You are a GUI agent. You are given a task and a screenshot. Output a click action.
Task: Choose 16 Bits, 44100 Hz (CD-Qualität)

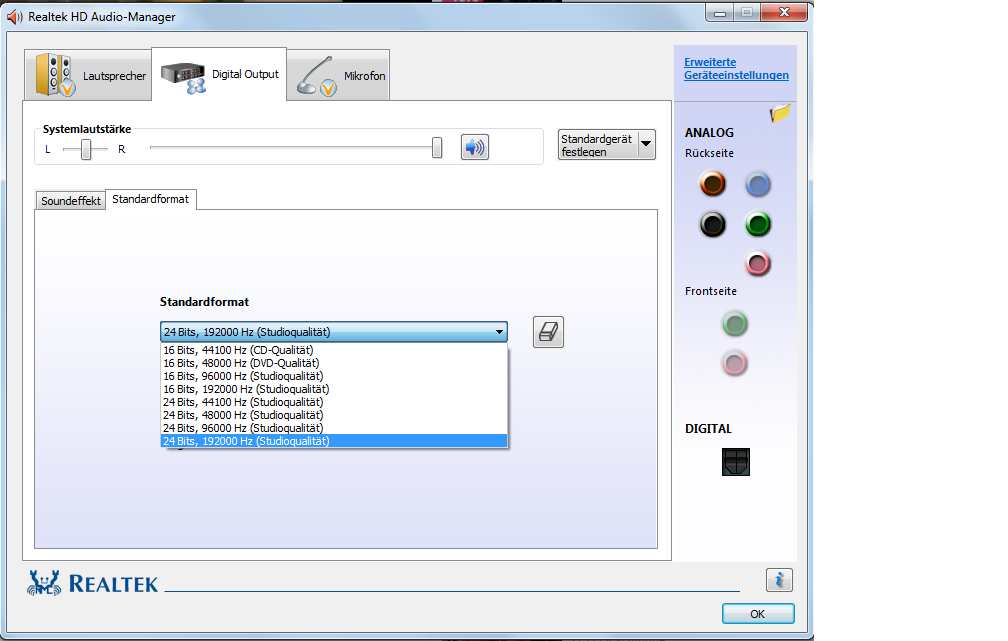pyautogui.click(x=334, y=350)
